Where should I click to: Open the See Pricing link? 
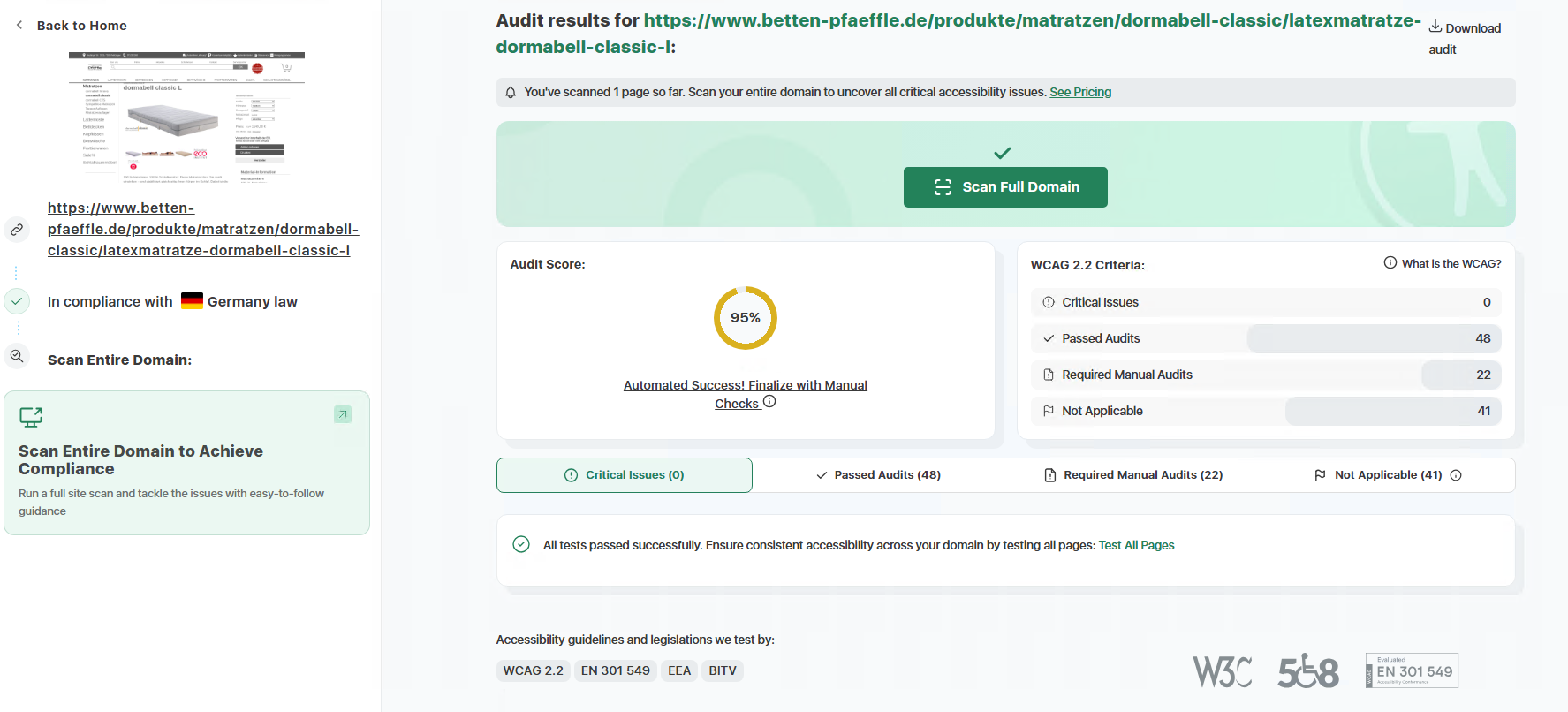1080,92
